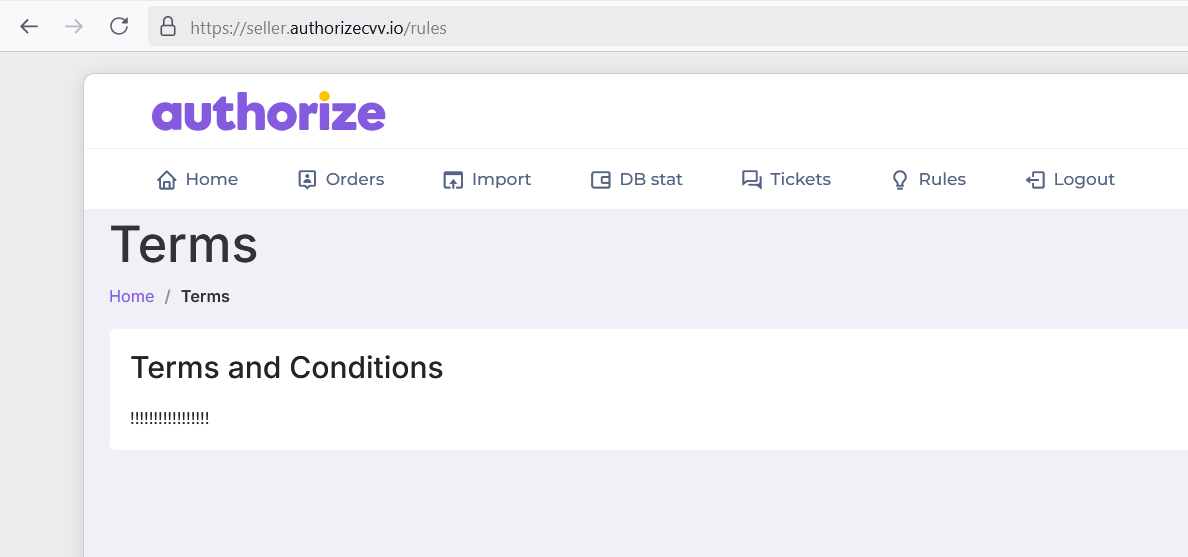Reload the page with the refresh icon
This screenshot has width=1188, height=557.
pyautogui.click(x=119, y=27)
